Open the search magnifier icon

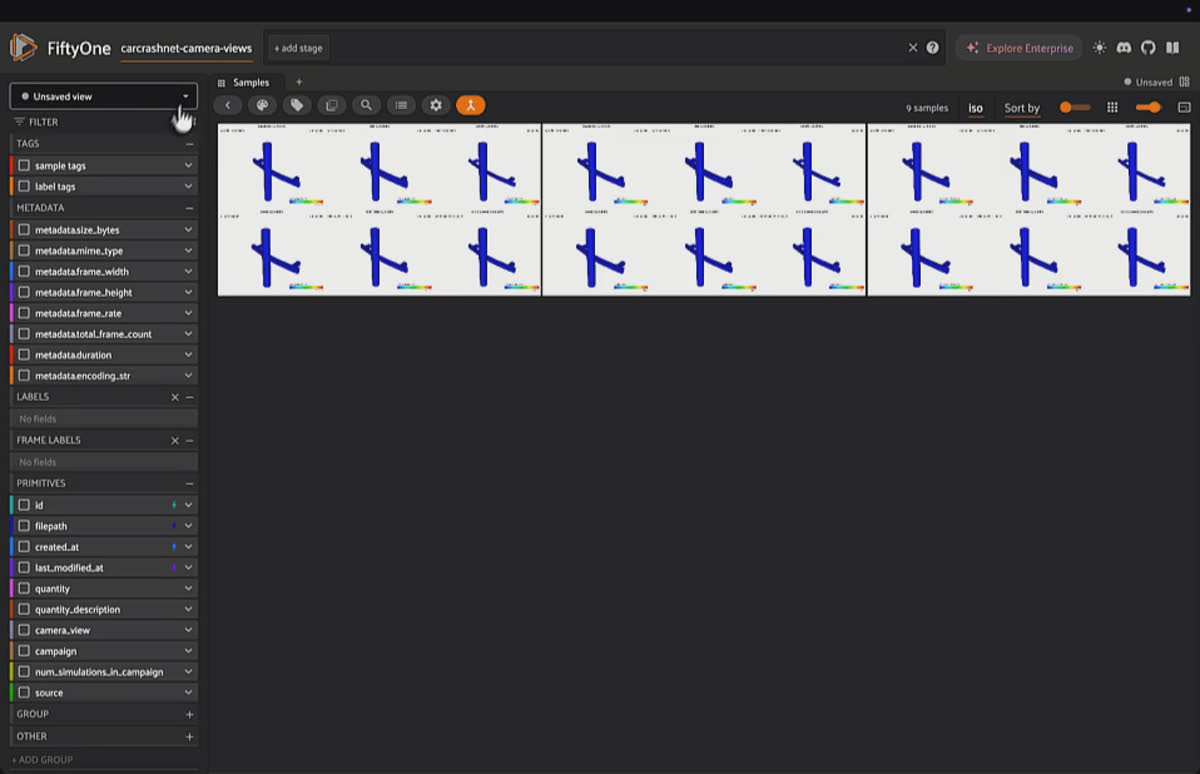(366, 105)
